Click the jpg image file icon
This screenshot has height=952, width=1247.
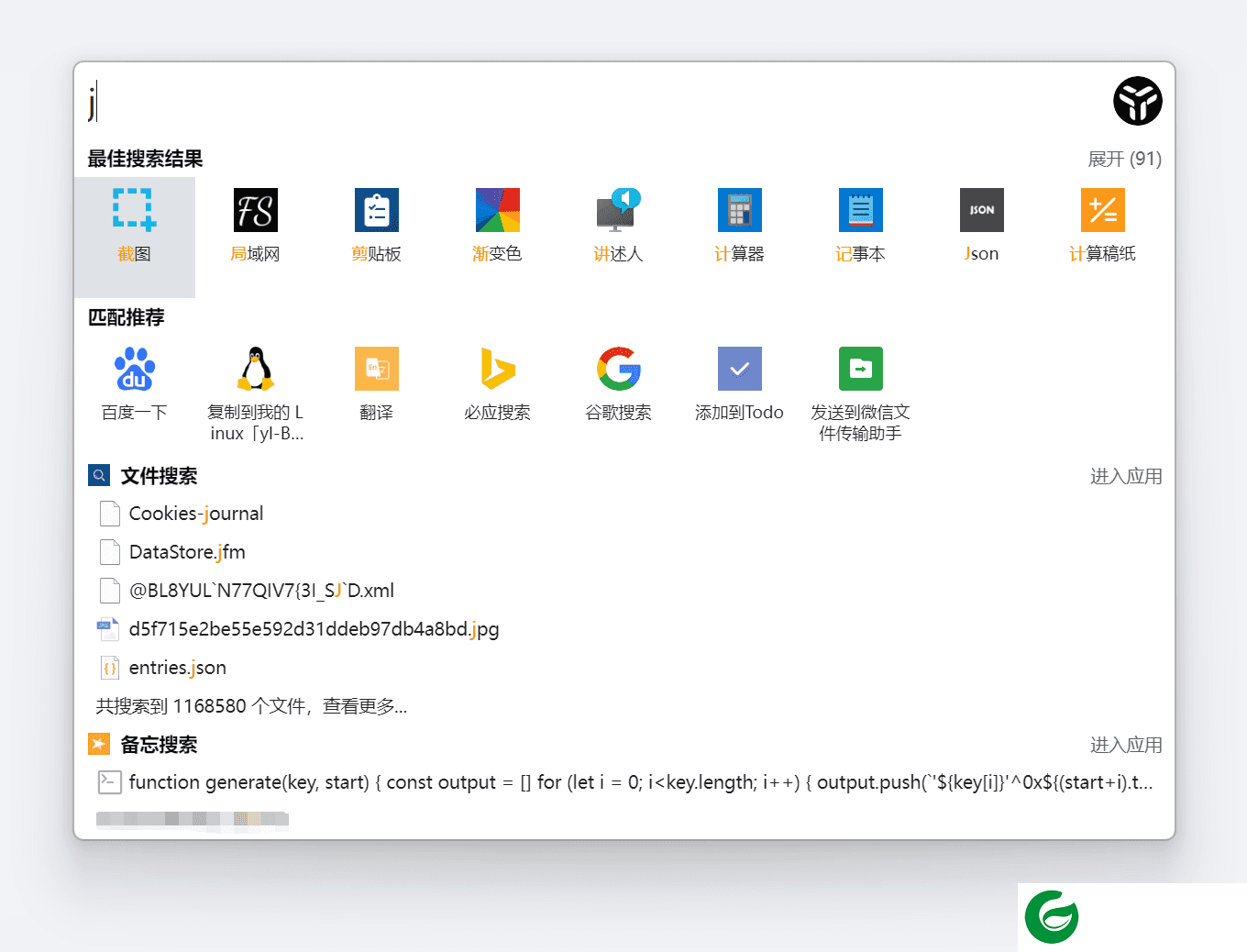tap(108, 629)
